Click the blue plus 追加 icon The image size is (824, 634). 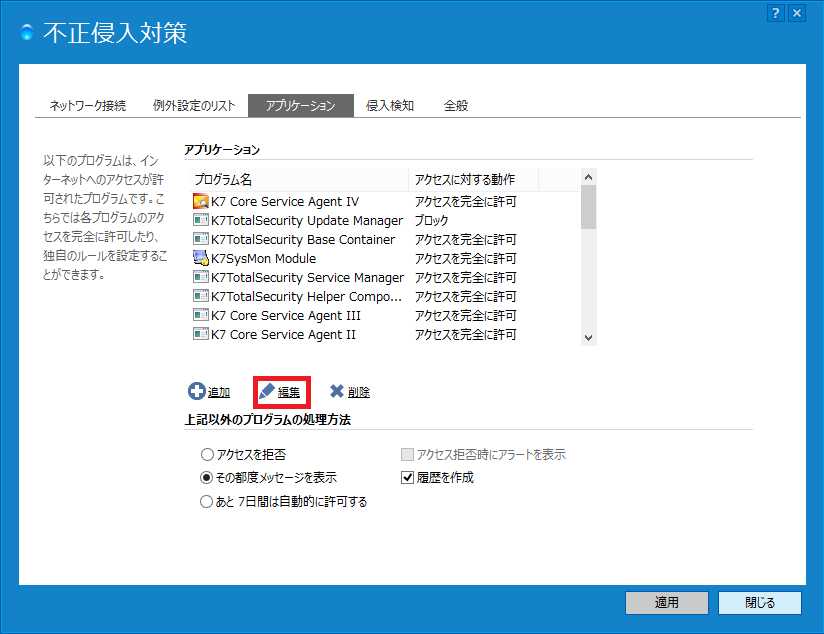coord(197,391)
